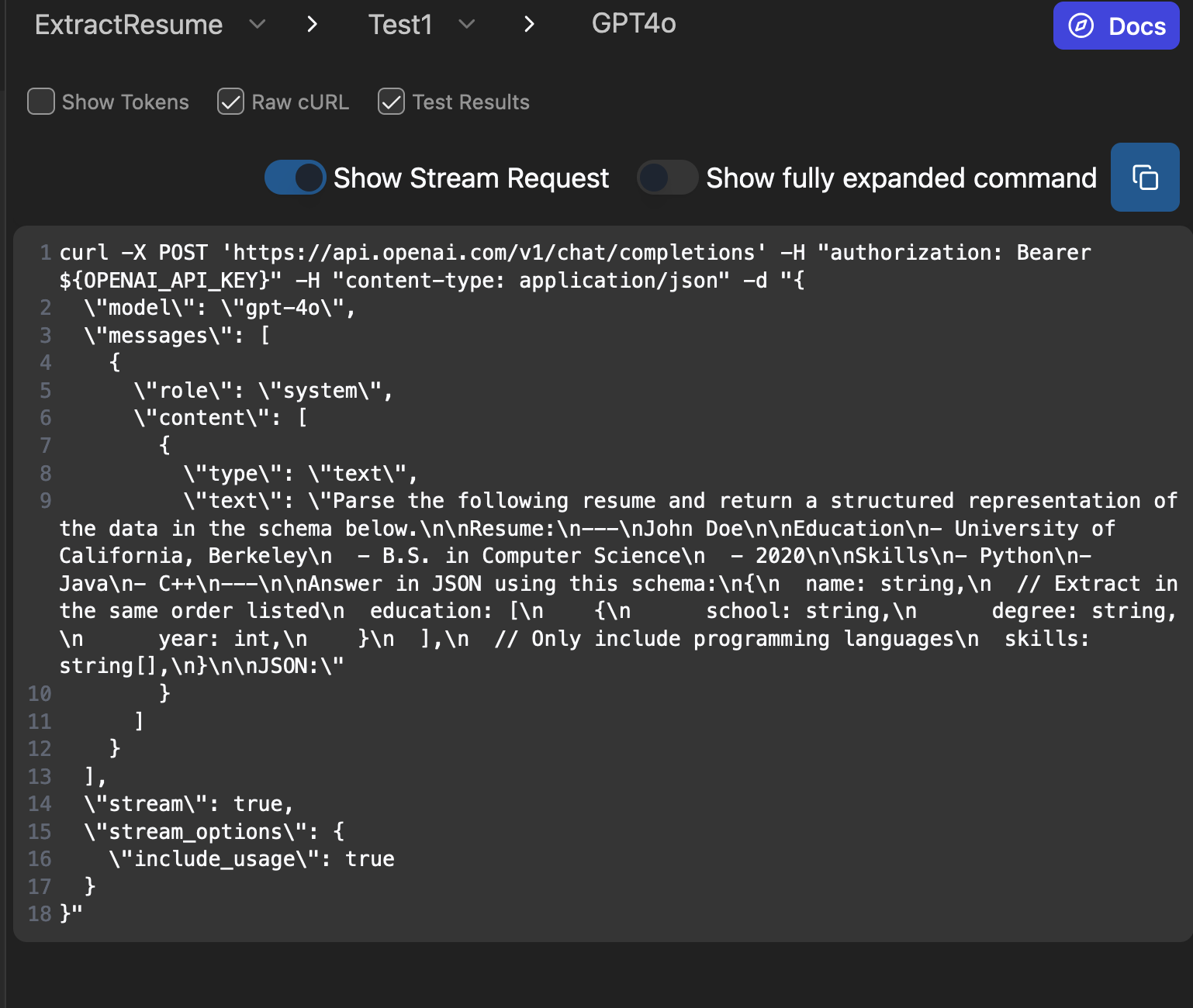This screenshot has height=1008, width=1193.
Task: Turn off Show Stream Request switch
Action: tap(295, 178)
